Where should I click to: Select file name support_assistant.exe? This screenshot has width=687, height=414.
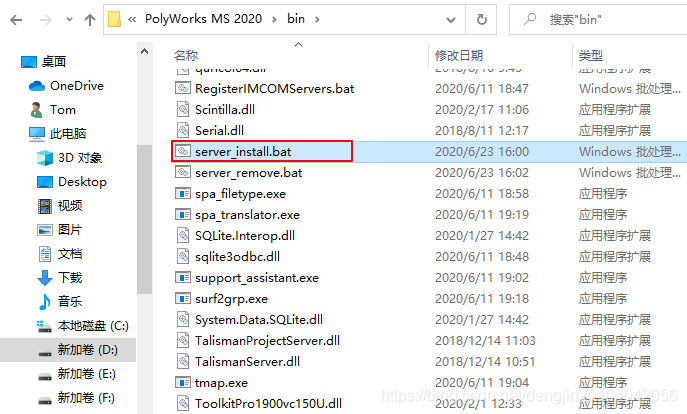click(x=257, y=278)
